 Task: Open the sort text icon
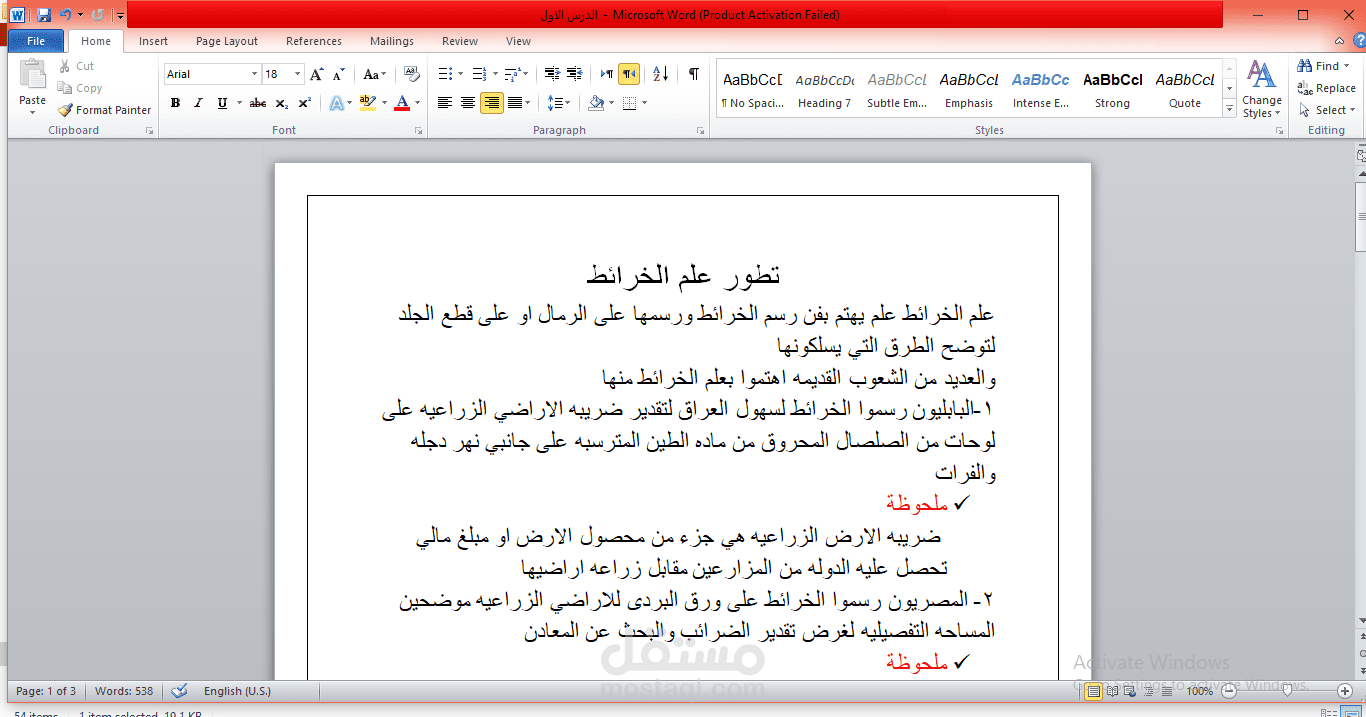658,74
